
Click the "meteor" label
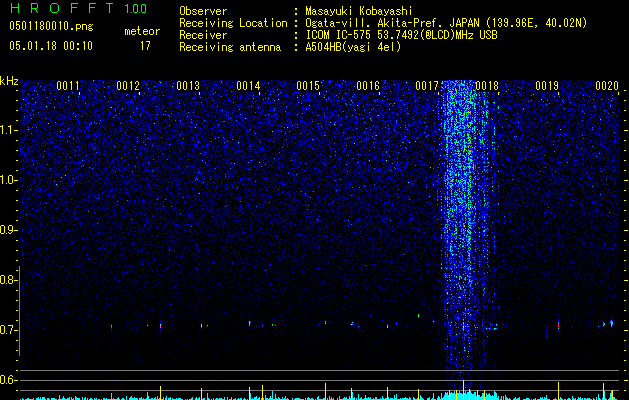(142, 31)
